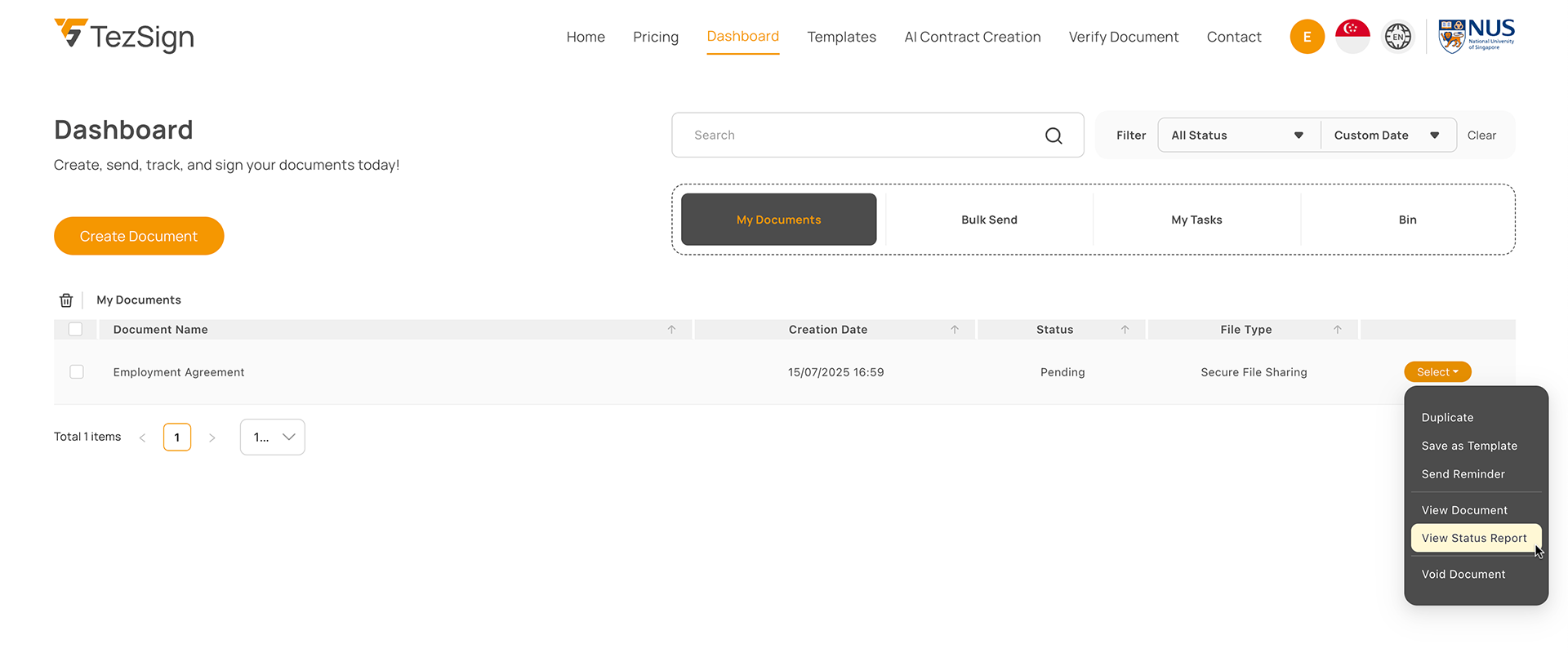Viewport: 1568px width, 653px height.
Task: Click the trash bin delete icon
Action: [x=66, y=300]
